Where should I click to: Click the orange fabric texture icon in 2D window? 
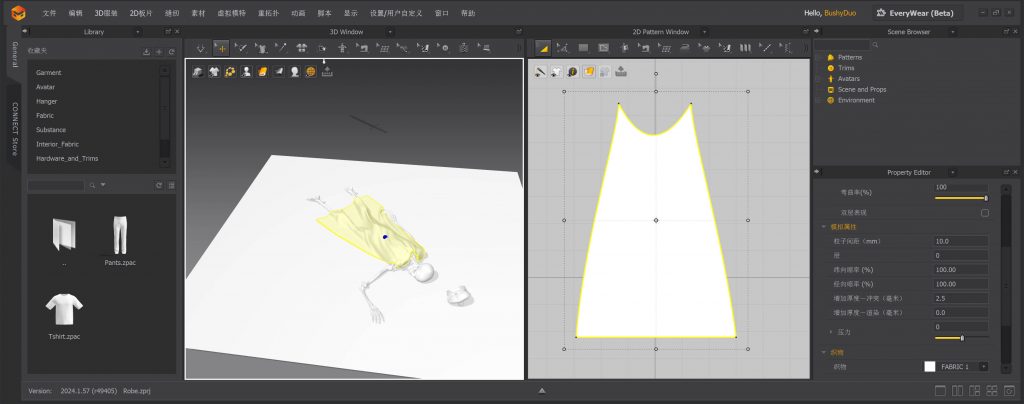589,72
